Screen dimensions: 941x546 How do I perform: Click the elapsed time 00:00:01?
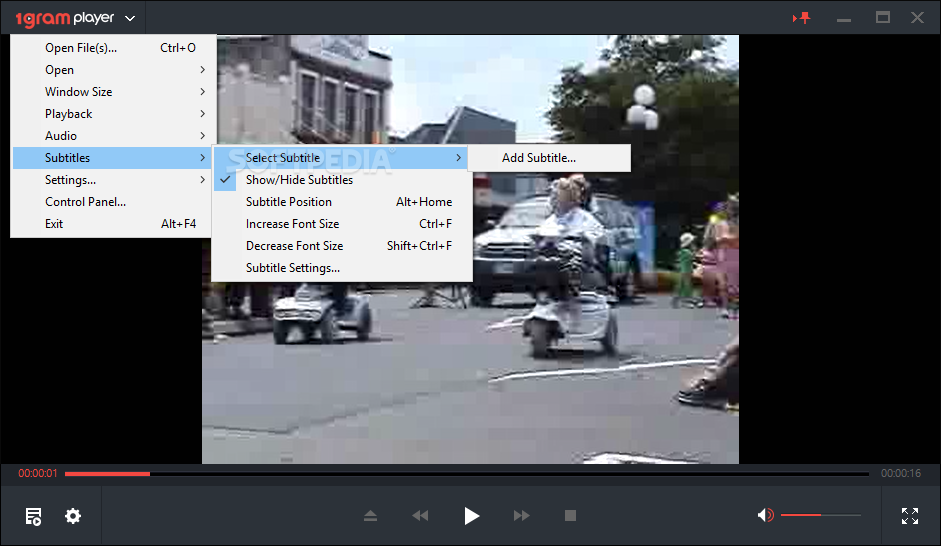coord(38,473)
